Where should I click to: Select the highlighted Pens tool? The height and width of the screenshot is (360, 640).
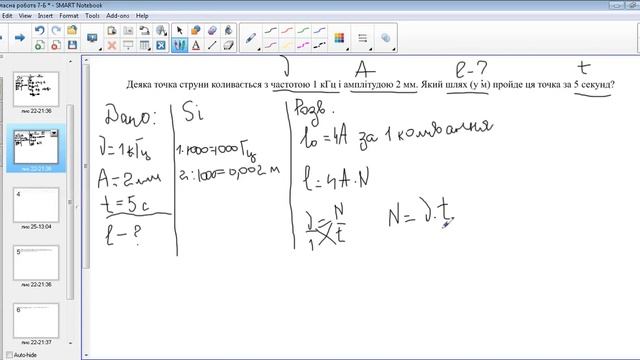point(179,45)
